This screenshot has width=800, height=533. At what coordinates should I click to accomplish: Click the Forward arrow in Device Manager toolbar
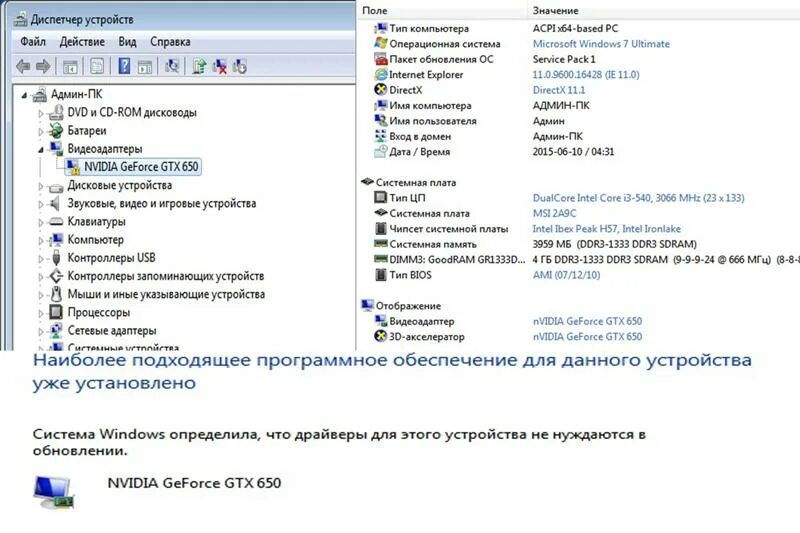coord(43,66)
